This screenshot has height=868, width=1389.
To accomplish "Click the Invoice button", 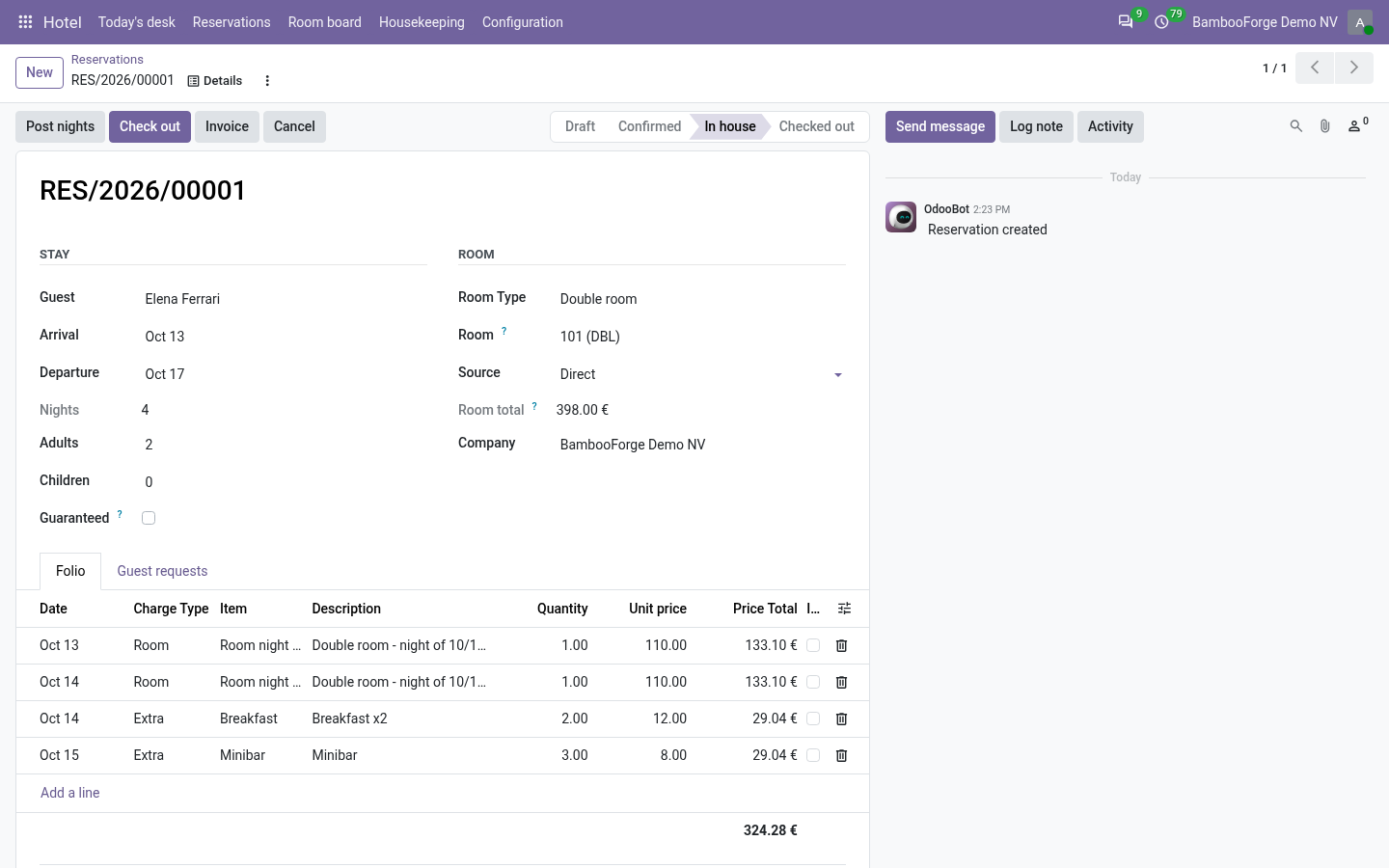I will 227,126.
